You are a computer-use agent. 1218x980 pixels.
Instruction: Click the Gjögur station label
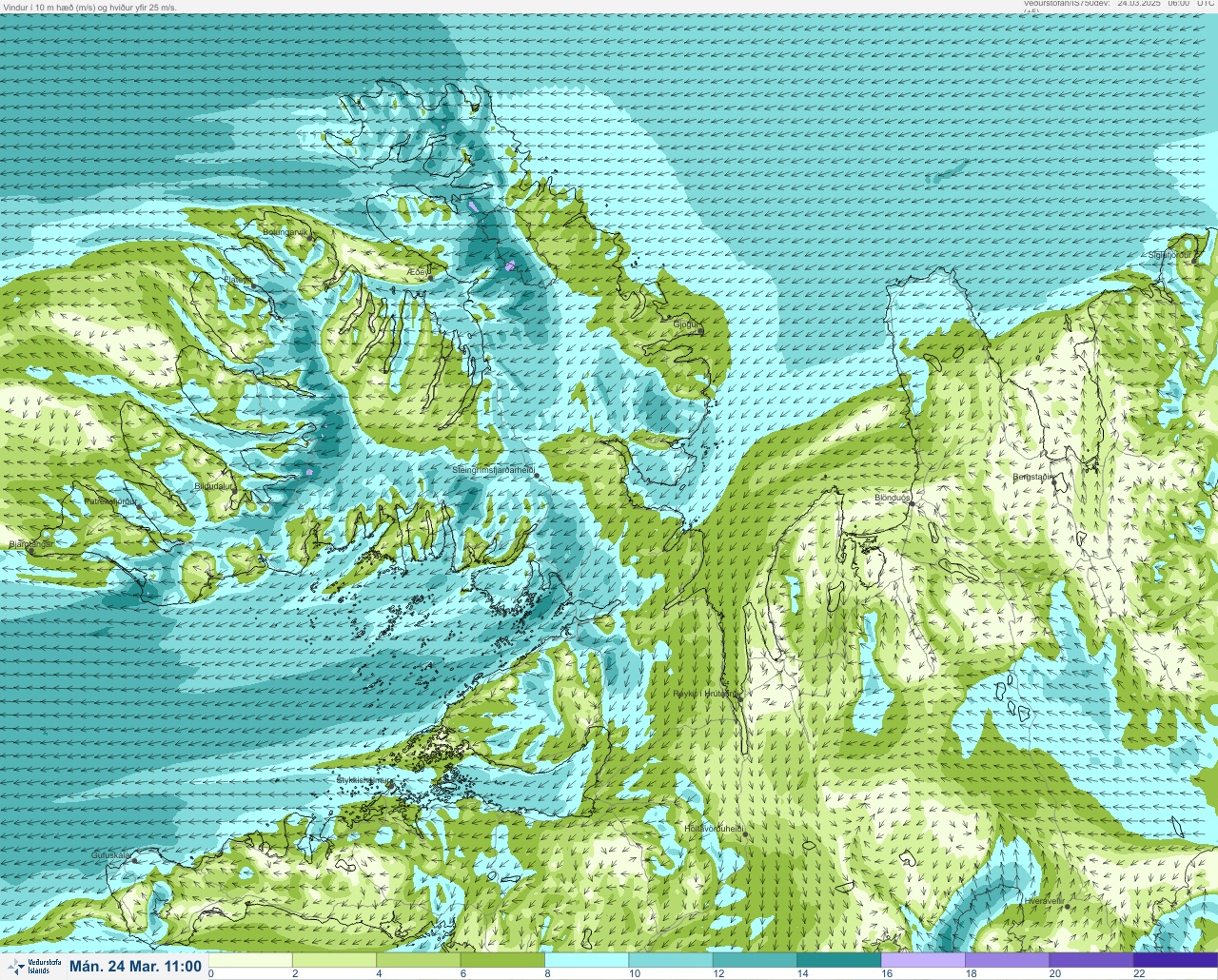tap(686, 324)
